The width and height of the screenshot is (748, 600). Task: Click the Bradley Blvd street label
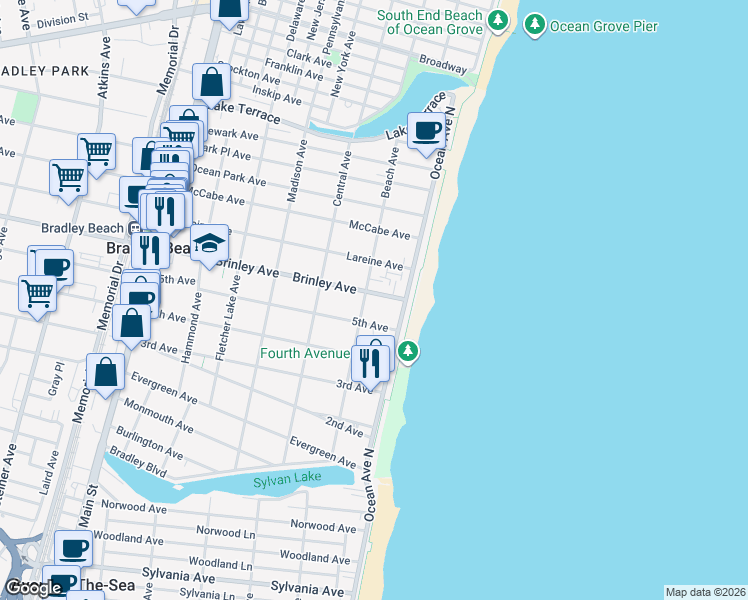[x=138, y=462]
